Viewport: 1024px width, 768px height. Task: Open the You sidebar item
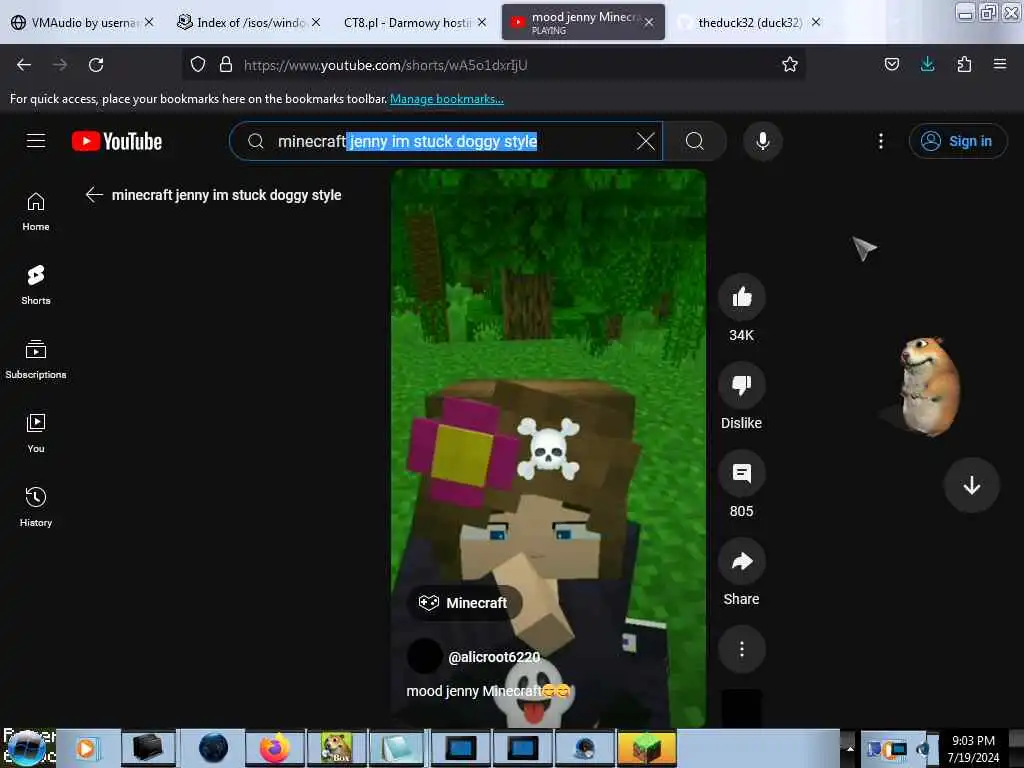(36, 433)
